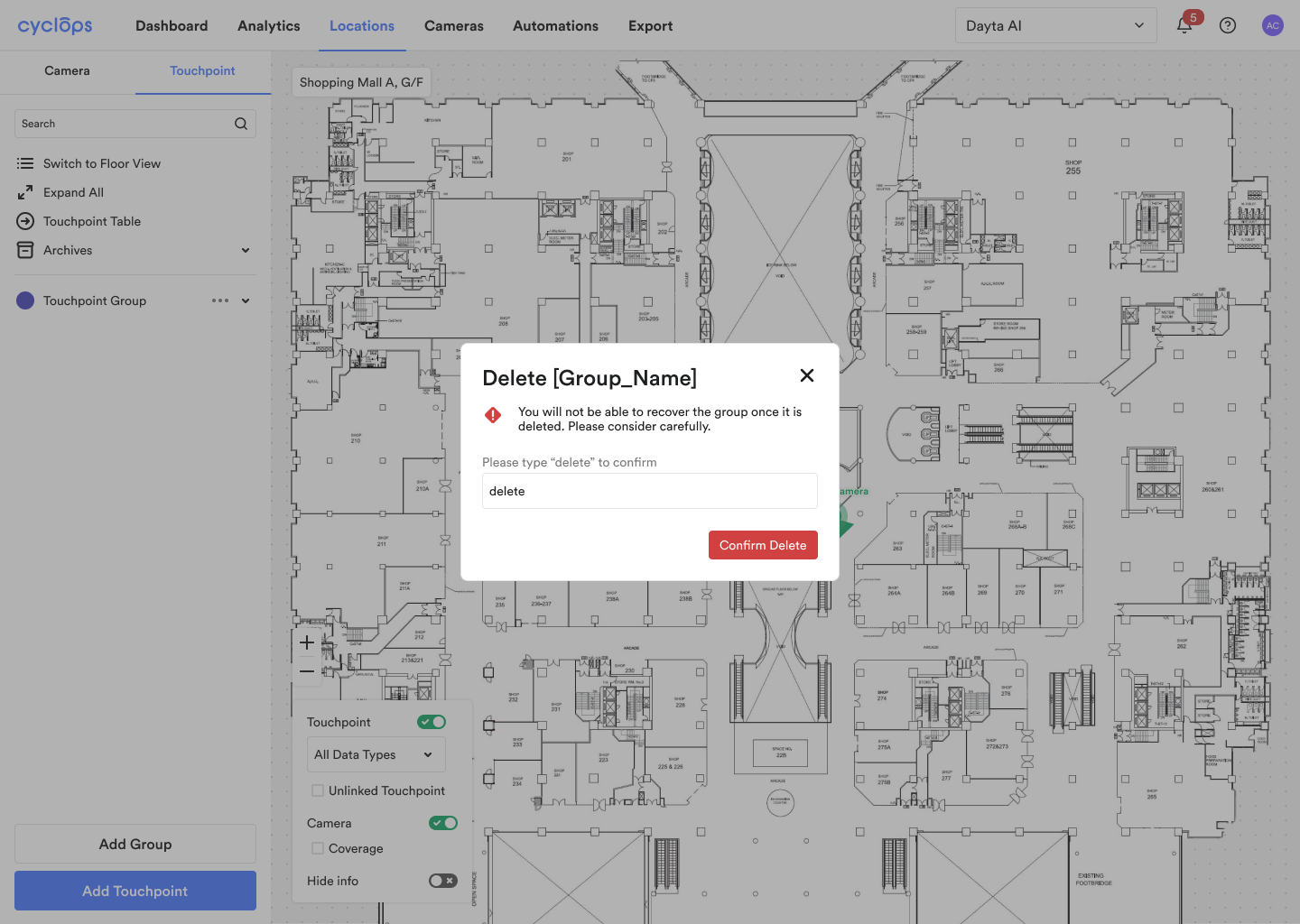Open Touchpoint Group three-dots menu
The image size is (1300, 924).
click(220, 300)
